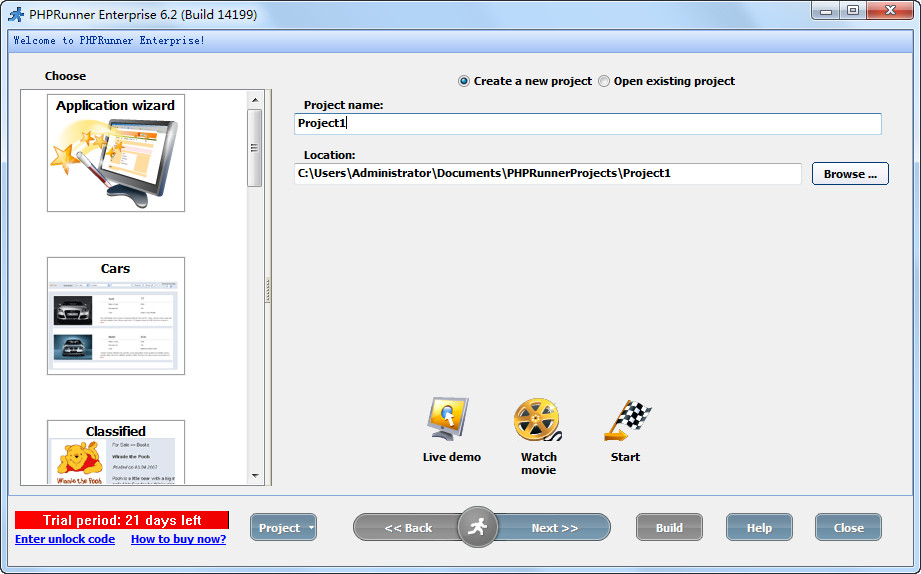The height and width of the screenshot is (574, 921).
Task: Maximize the PHPRunner window
Action: tap(853, 11)
